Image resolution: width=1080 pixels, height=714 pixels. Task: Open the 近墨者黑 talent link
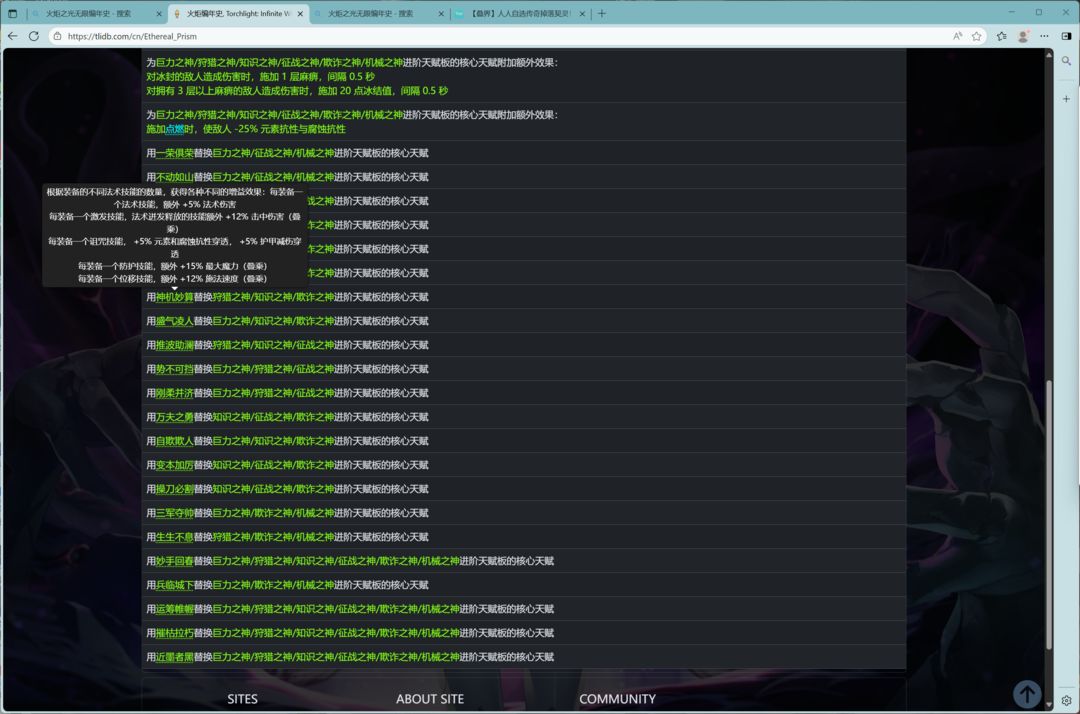174,657
